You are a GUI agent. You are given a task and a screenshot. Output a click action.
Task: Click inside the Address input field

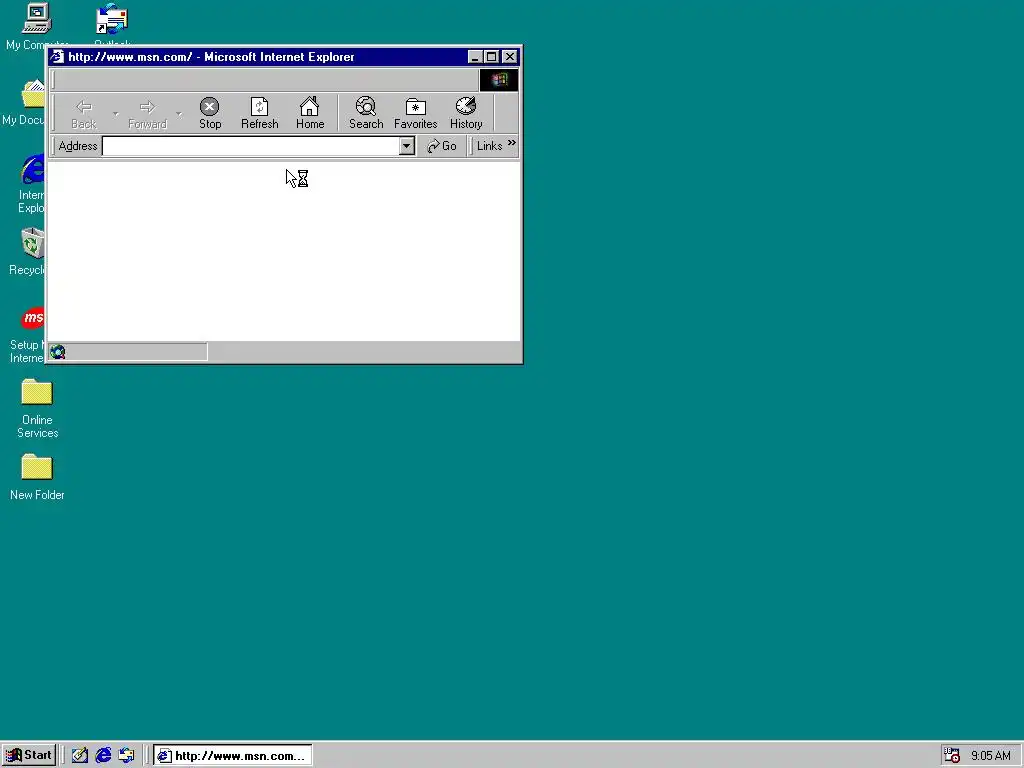[x=251, y=146]
